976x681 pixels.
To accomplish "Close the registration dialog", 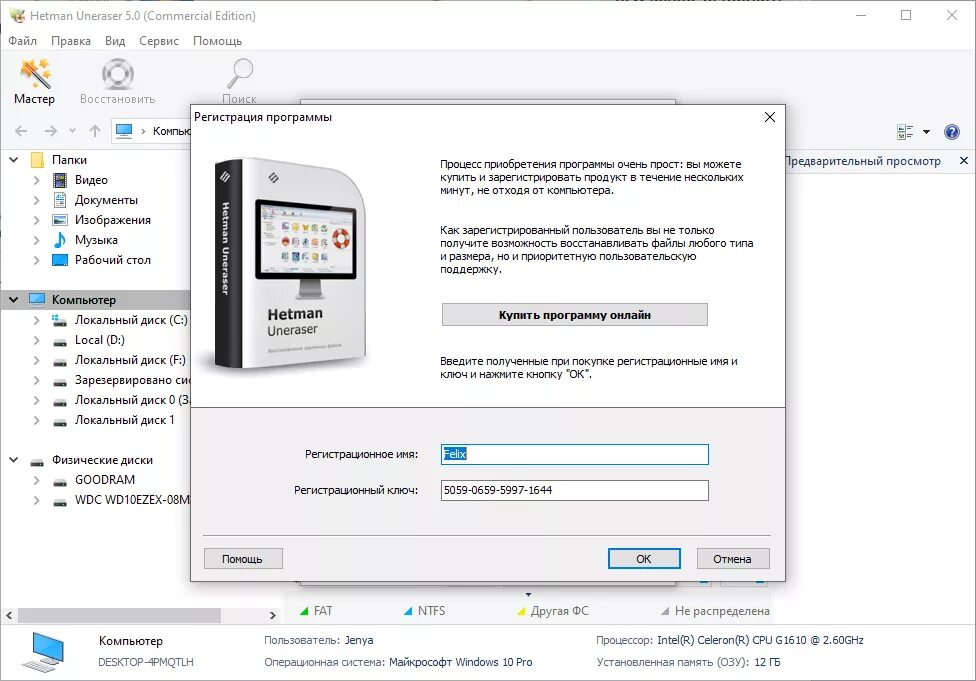I will (x=769, y=117).
